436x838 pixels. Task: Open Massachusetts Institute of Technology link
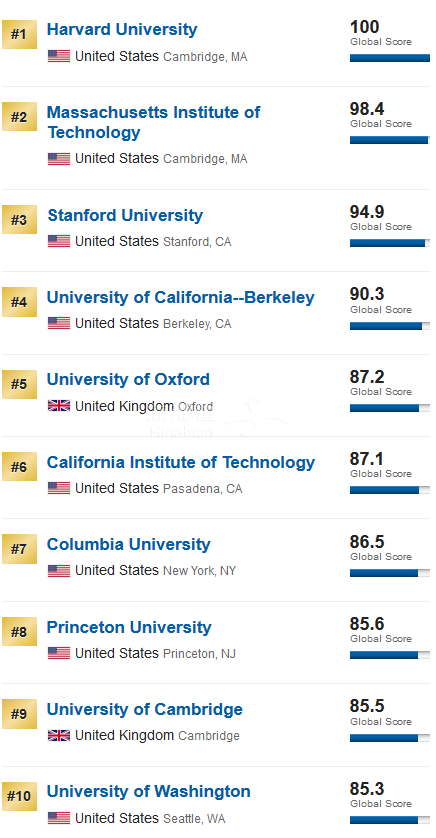(153, 122)
